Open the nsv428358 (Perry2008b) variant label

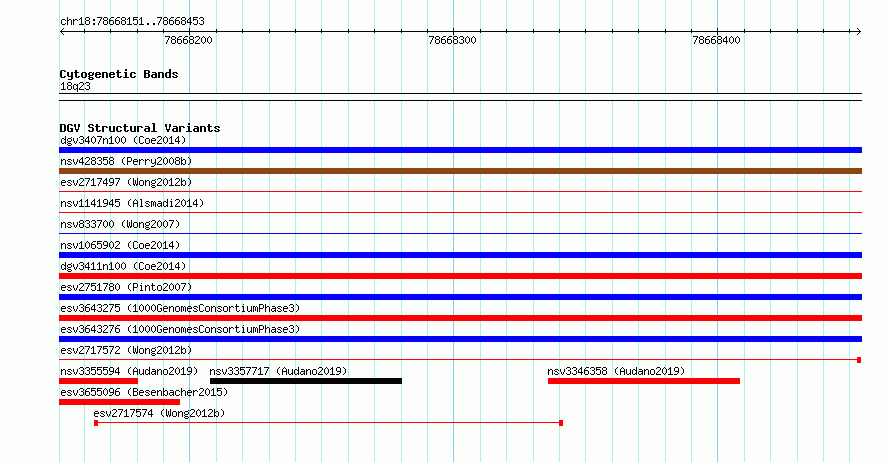click(126, 161)
